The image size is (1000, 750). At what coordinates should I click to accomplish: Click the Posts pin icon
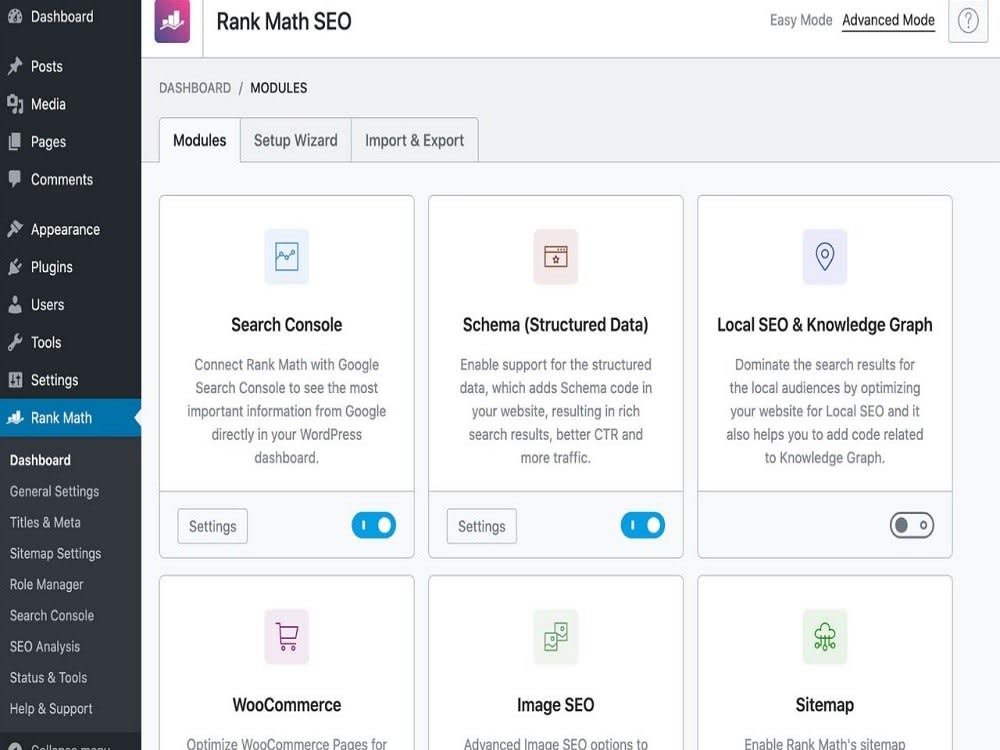[x=15, y=66]
